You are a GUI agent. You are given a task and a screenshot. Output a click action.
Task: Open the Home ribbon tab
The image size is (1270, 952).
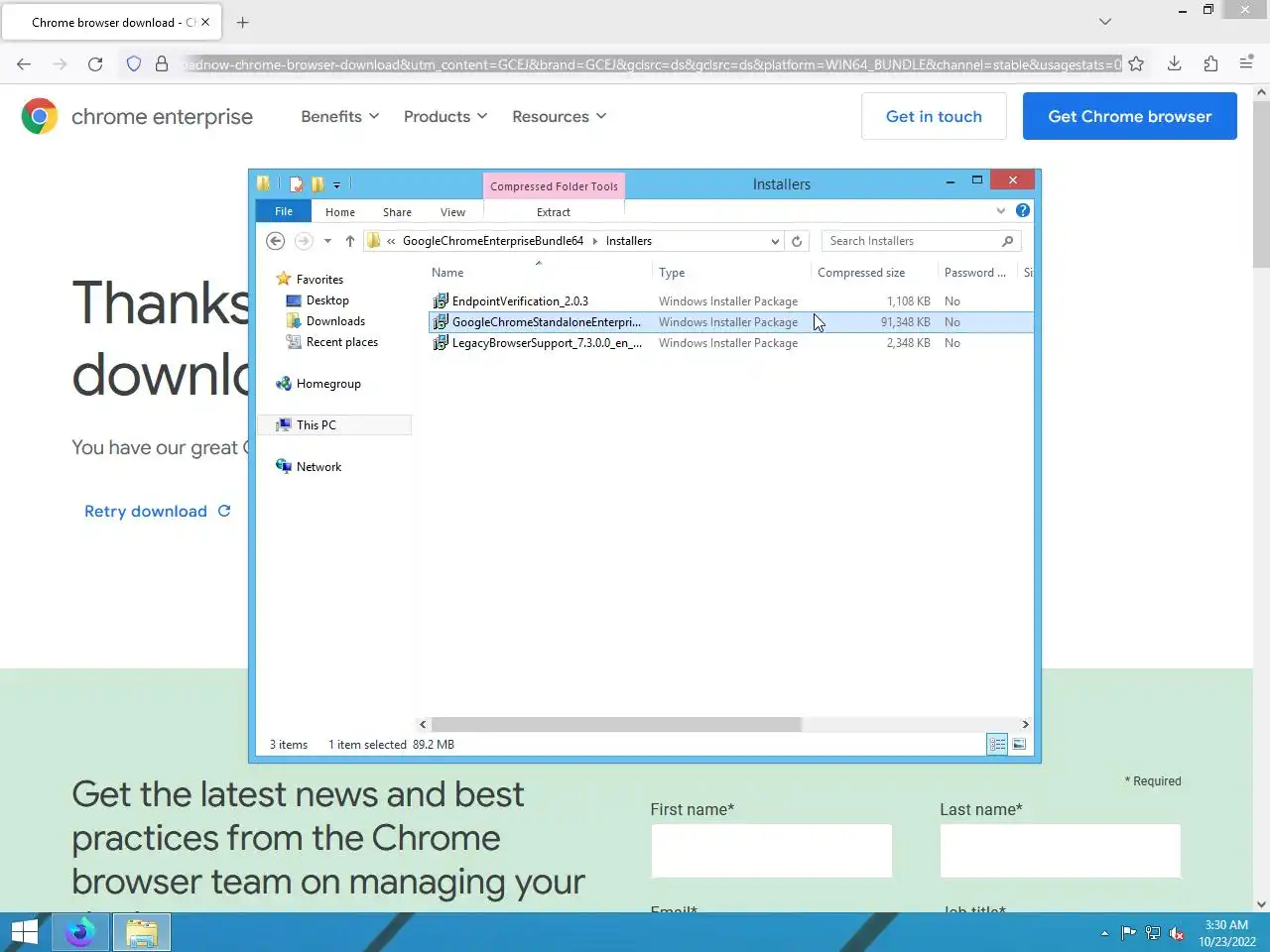click(340, 212)
